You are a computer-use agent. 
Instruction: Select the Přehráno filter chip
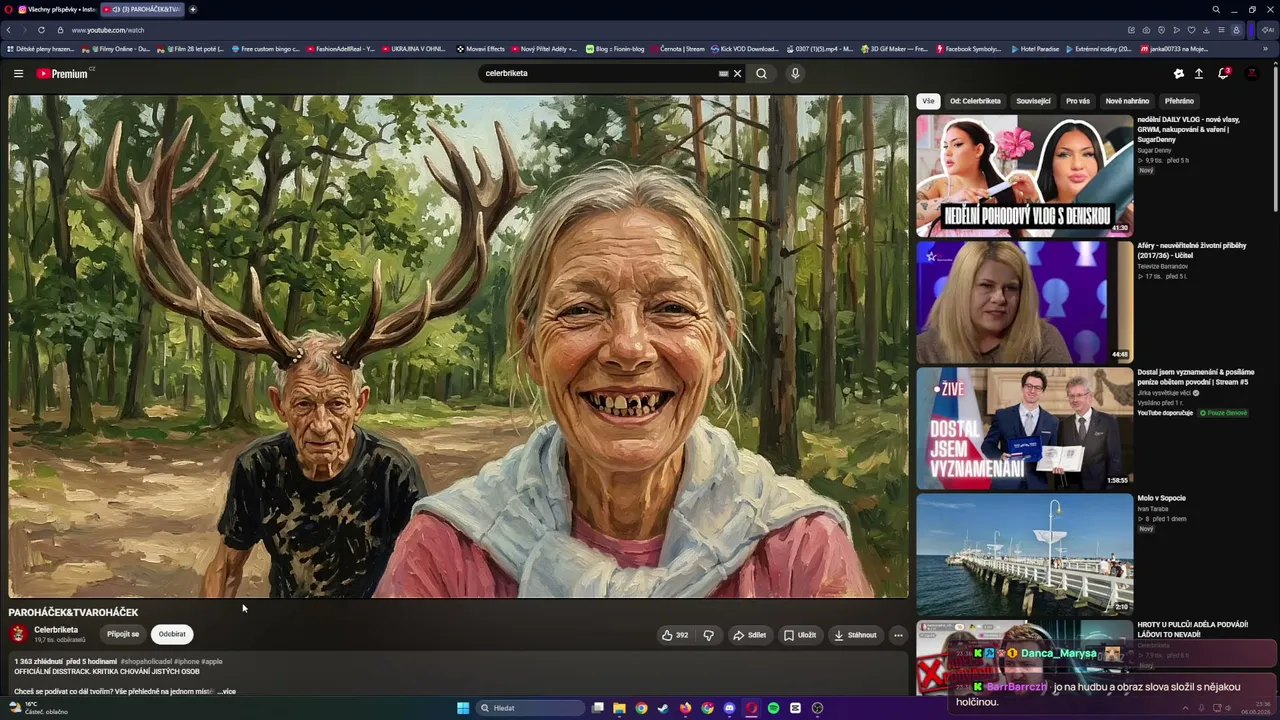coord(1179,101)
